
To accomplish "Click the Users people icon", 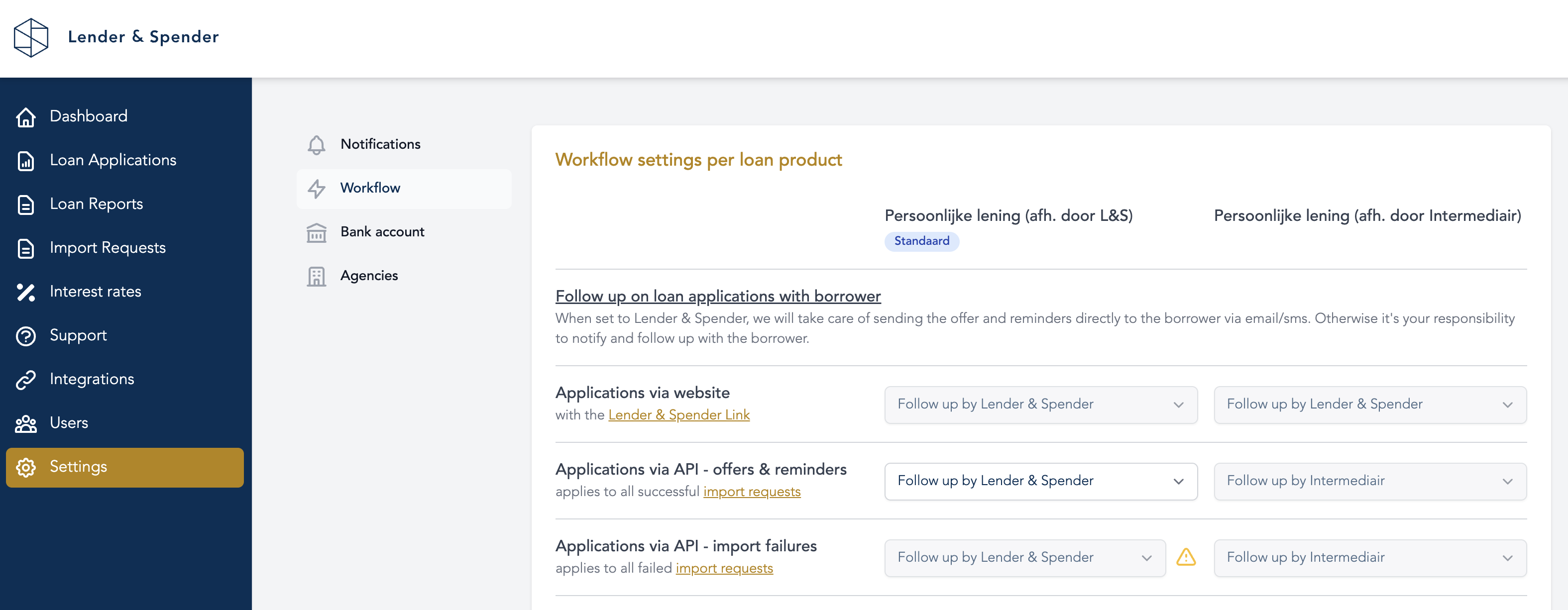I will (25, 423).
